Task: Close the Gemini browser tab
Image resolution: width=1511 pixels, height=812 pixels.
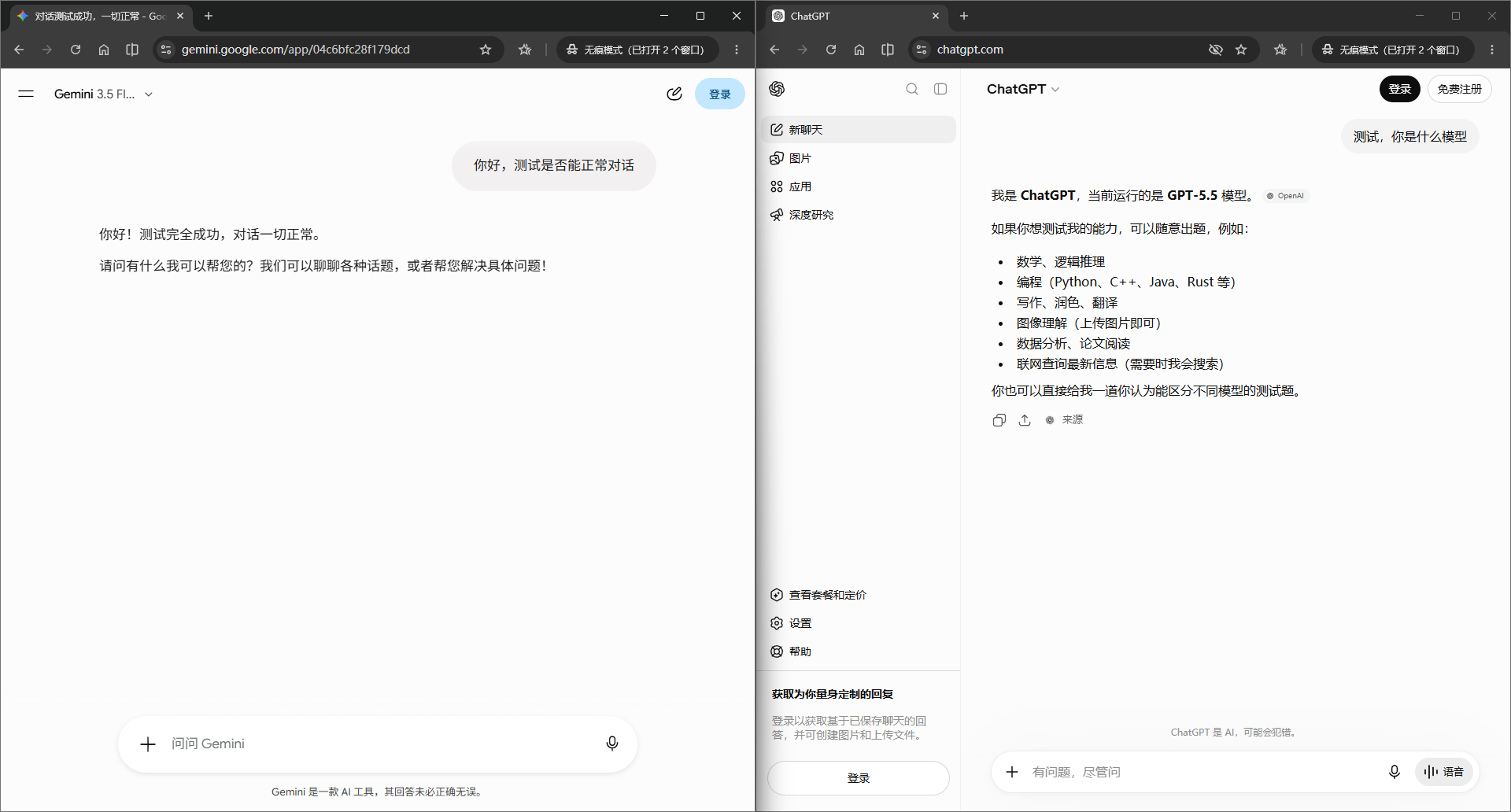Action: tap(180, 16)
